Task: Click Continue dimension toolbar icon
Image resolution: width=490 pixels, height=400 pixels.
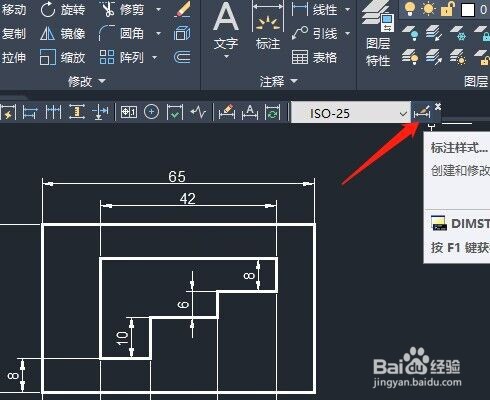Action: tap(53, 112)
